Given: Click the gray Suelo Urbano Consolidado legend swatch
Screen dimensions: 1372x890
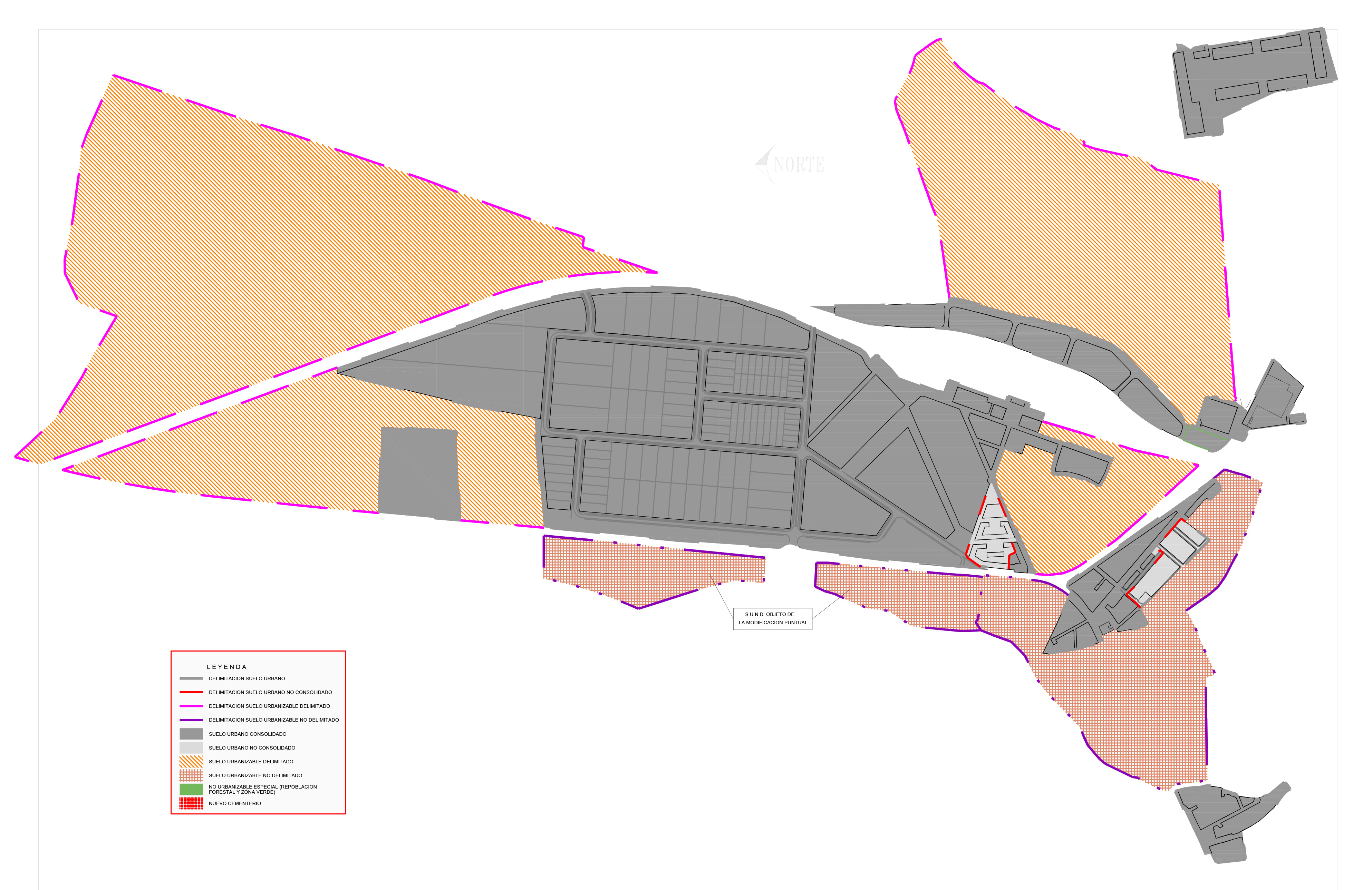Looking at the screenshot, I should [x=191, y=734].
